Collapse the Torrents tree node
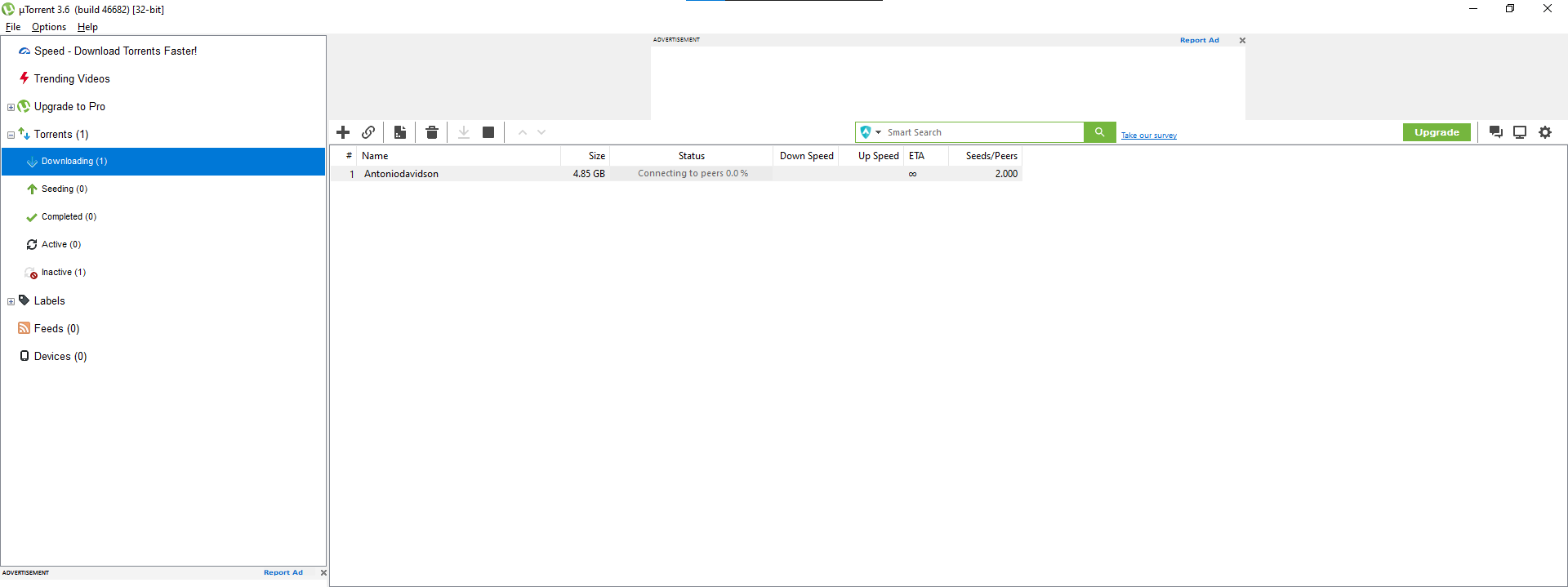Image resolution: width=1568 pixels, height=587 pixels. (x=11, y=135)
